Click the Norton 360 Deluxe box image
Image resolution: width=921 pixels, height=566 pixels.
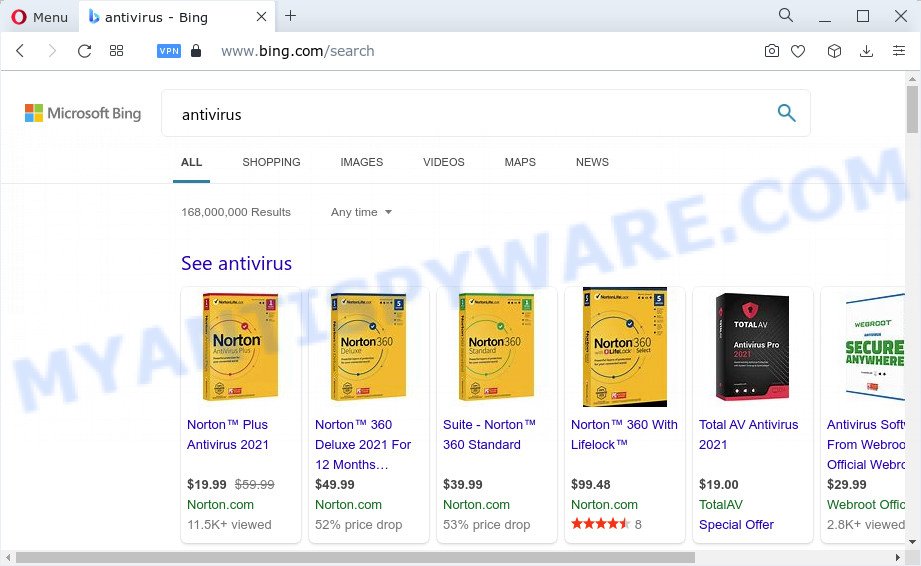pos(368,347)
